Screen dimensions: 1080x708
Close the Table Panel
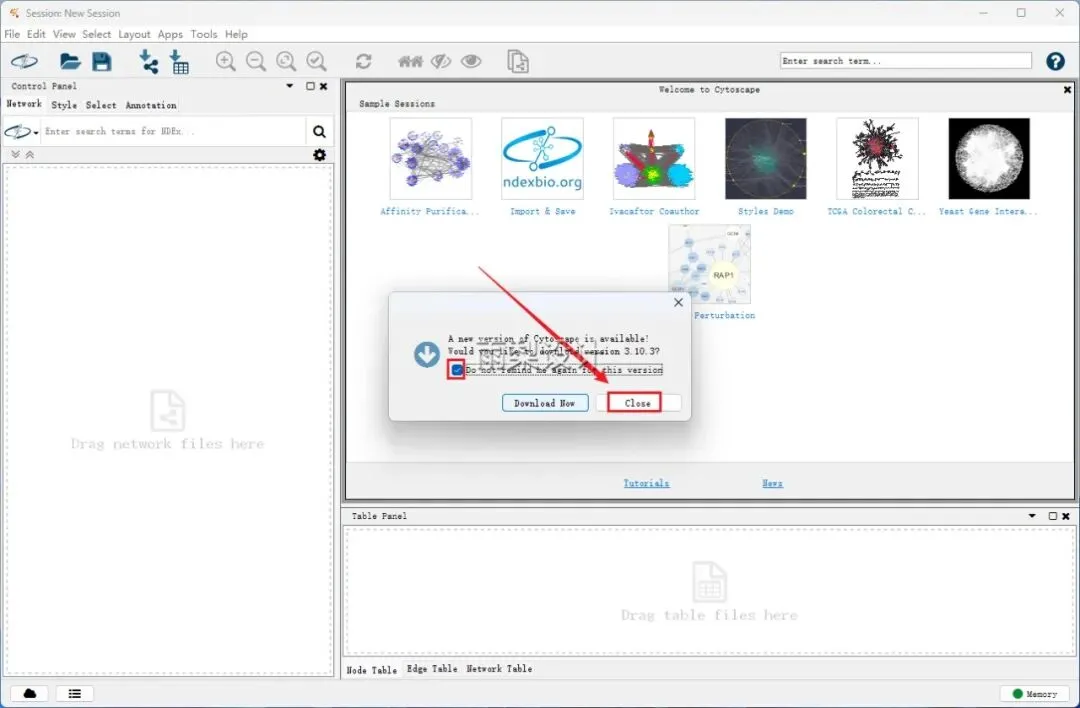coord(1066,516)
